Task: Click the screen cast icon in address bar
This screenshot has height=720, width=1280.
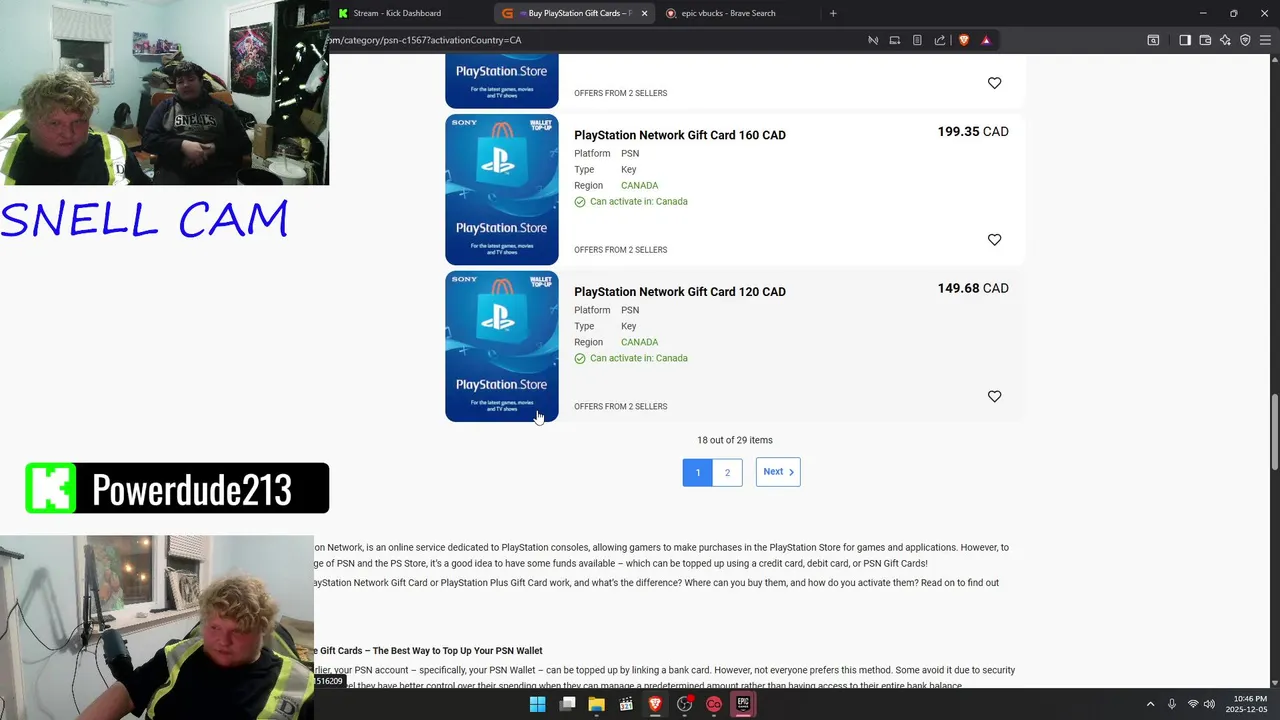Action: point(895,40)
